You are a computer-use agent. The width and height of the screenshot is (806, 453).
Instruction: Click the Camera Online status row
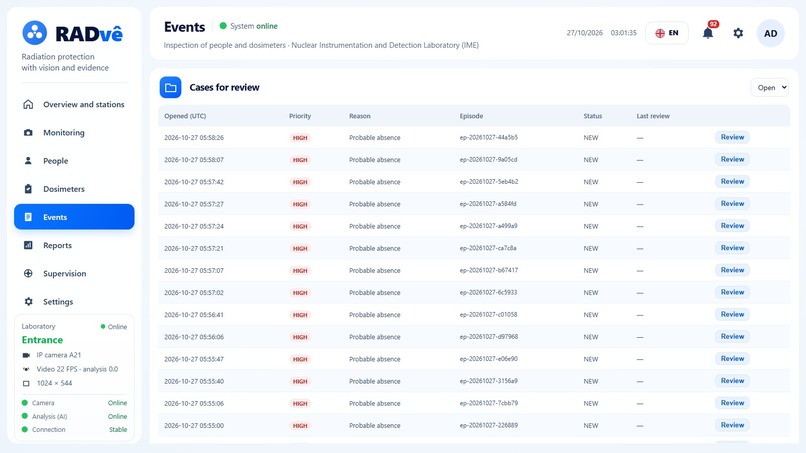(x=74, y=403)
